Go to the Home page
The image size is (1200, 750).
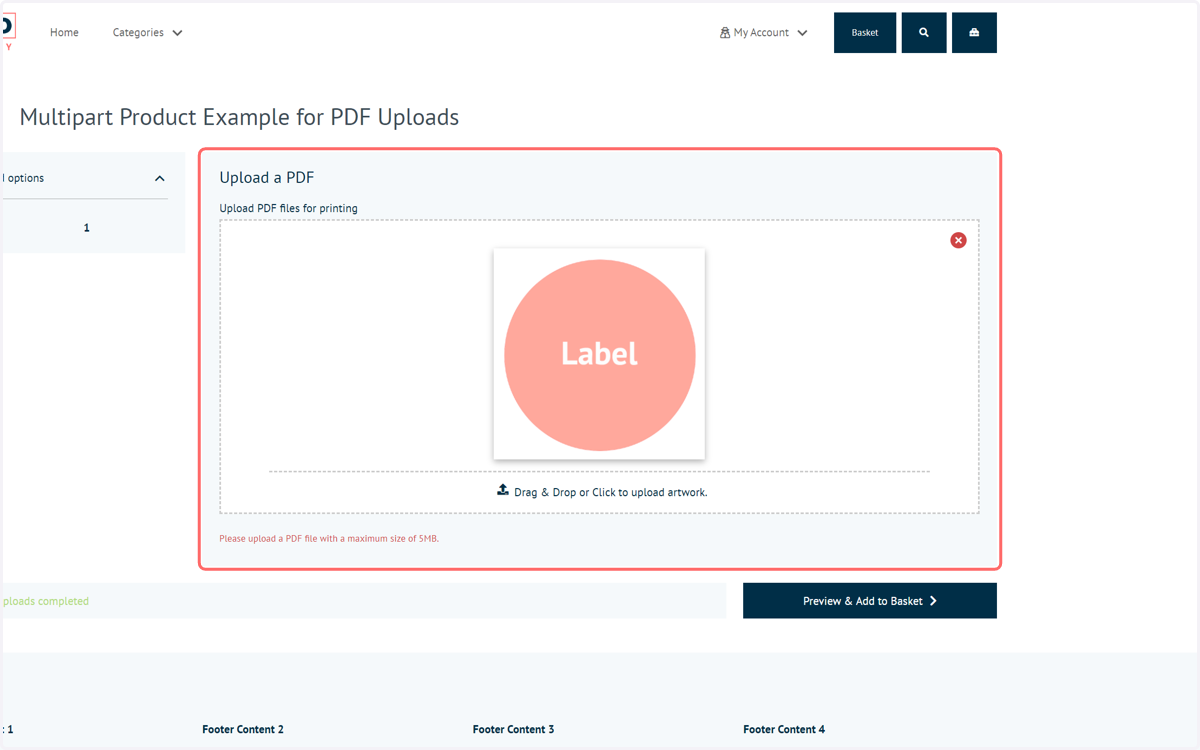(x=64, y=33)
